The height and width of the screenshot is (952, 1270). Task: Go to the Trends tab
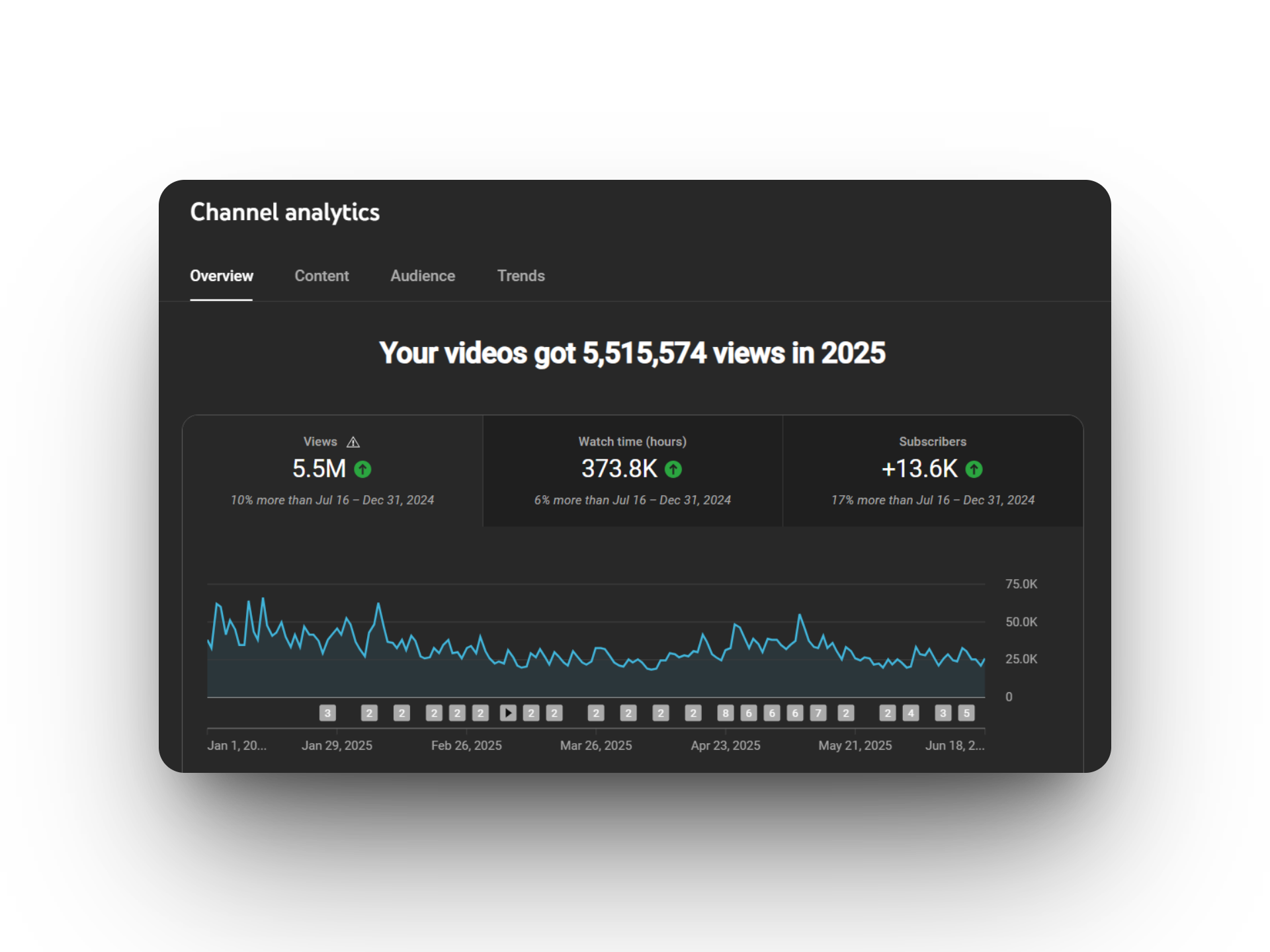point(521,276)
